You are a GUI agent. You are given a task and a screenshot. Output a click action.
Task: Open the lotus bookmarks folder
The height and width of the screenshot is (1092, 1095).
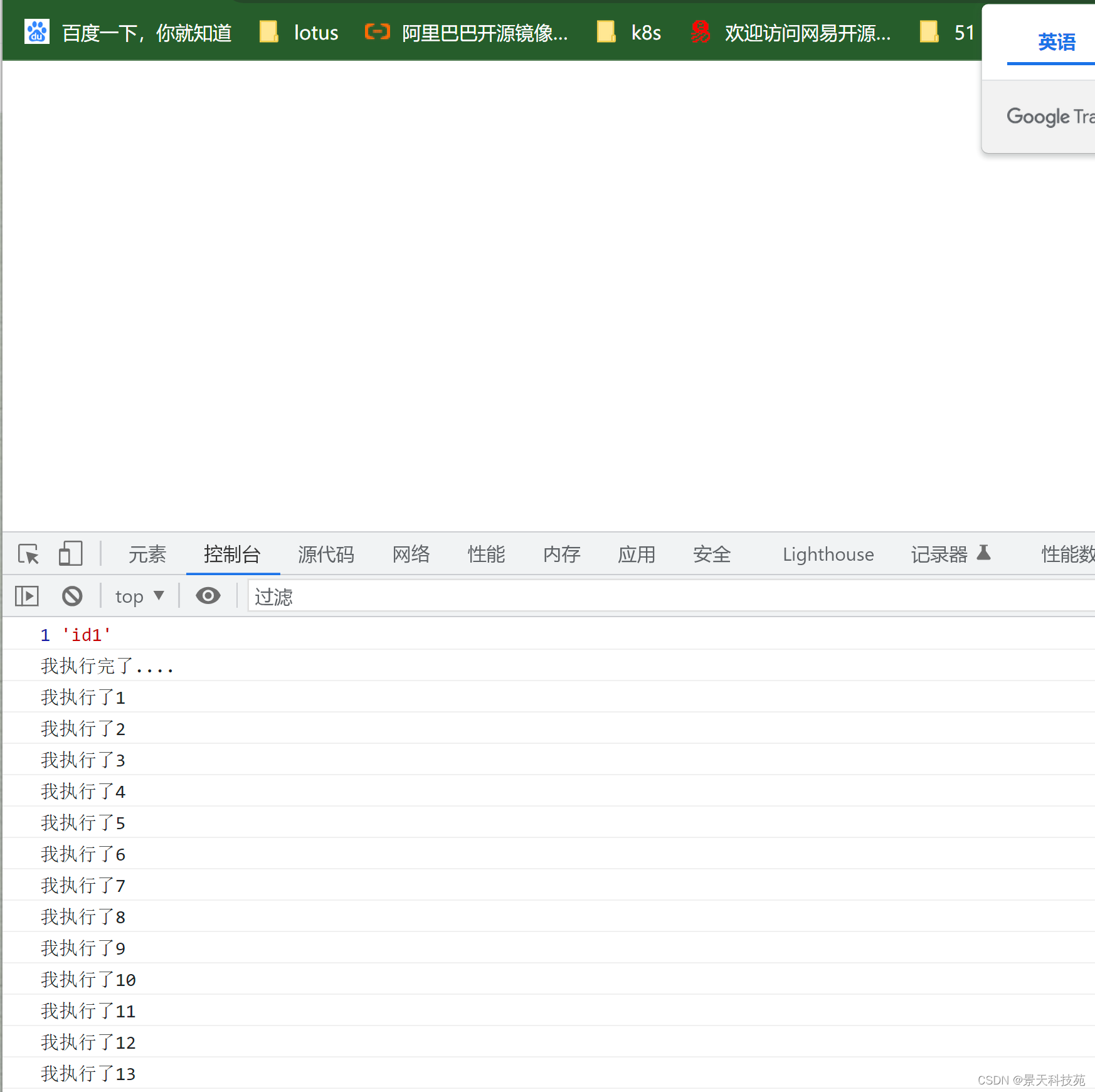299,33
